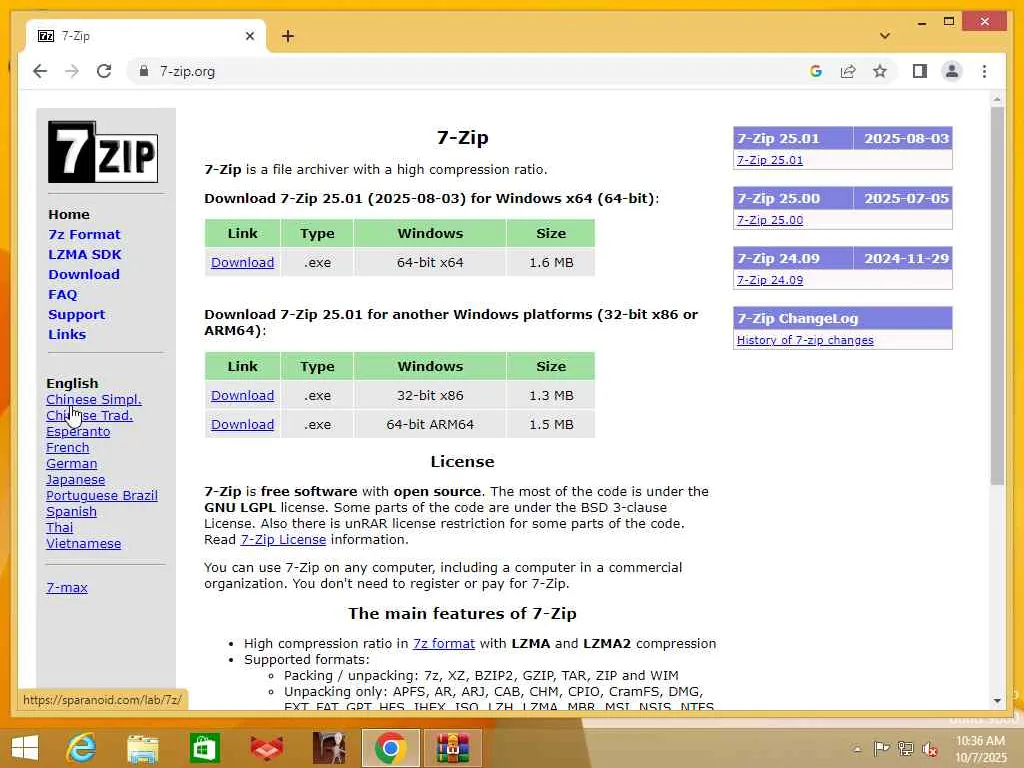Click the address bar URL 7-zip.org
Image resolution: width=1024 pixels, height=768 pixels.
click(187, 71)
